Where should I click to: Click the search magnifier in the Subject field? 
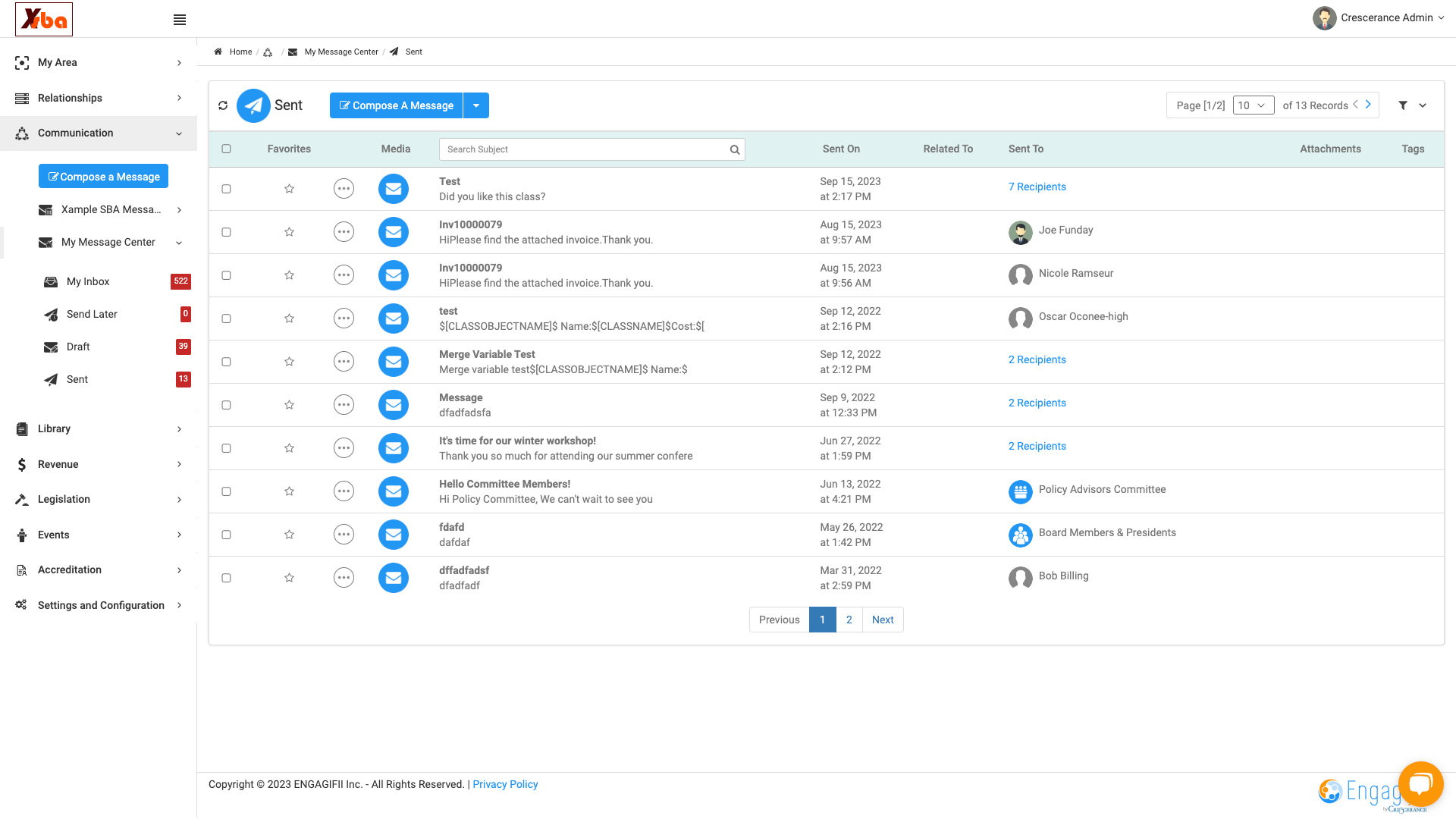(735, 149)
